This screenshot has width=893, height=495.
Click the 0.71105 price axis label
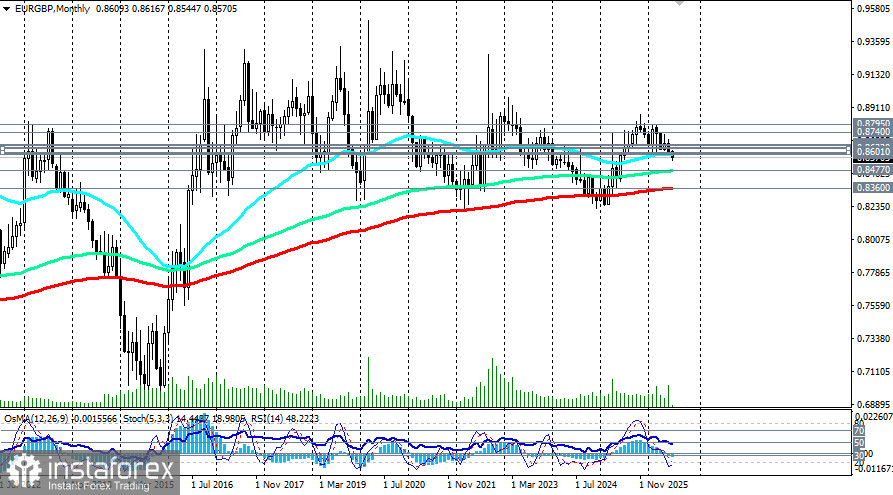coord(873,372)
